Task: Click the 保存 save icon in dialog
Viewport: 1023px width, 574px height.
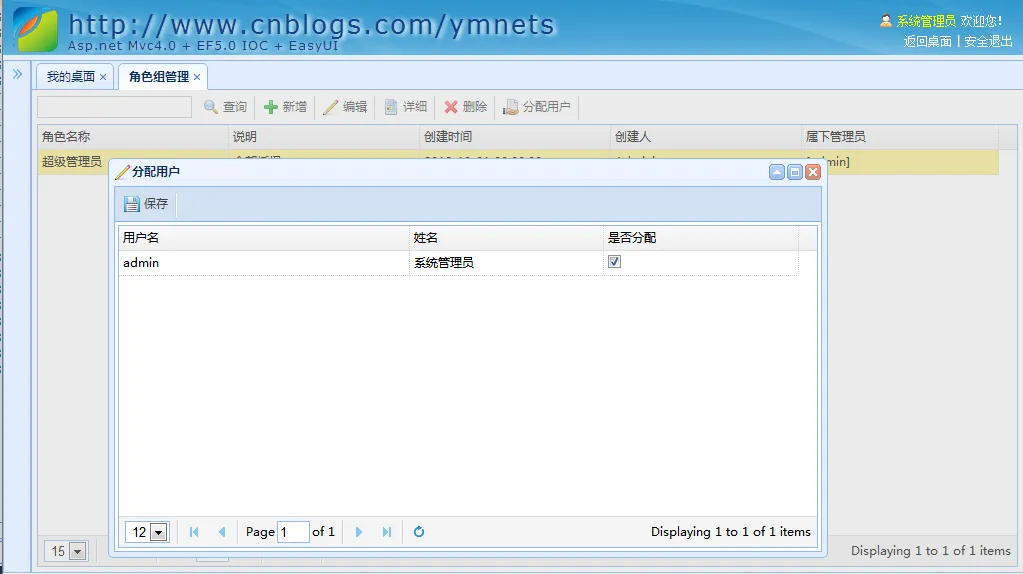Action: pyautogui.click(x=132, y=204)
